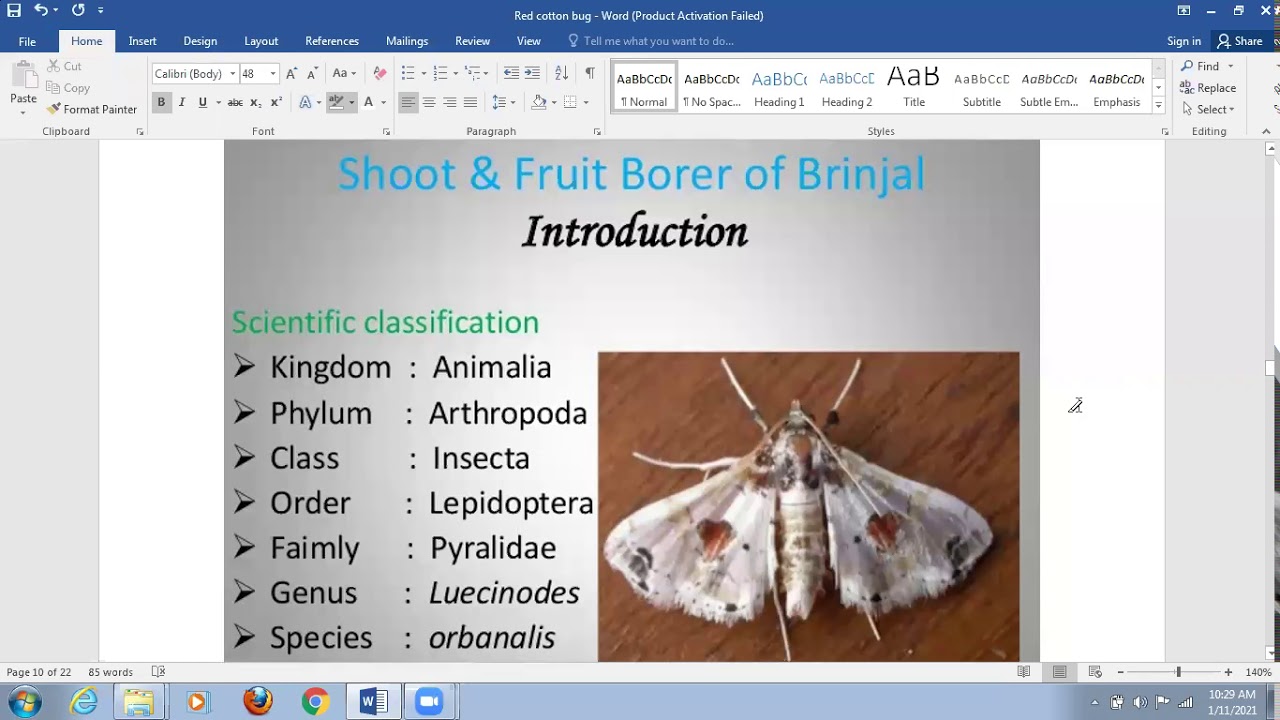Click the Save icon in title bar

pos(14,10)
